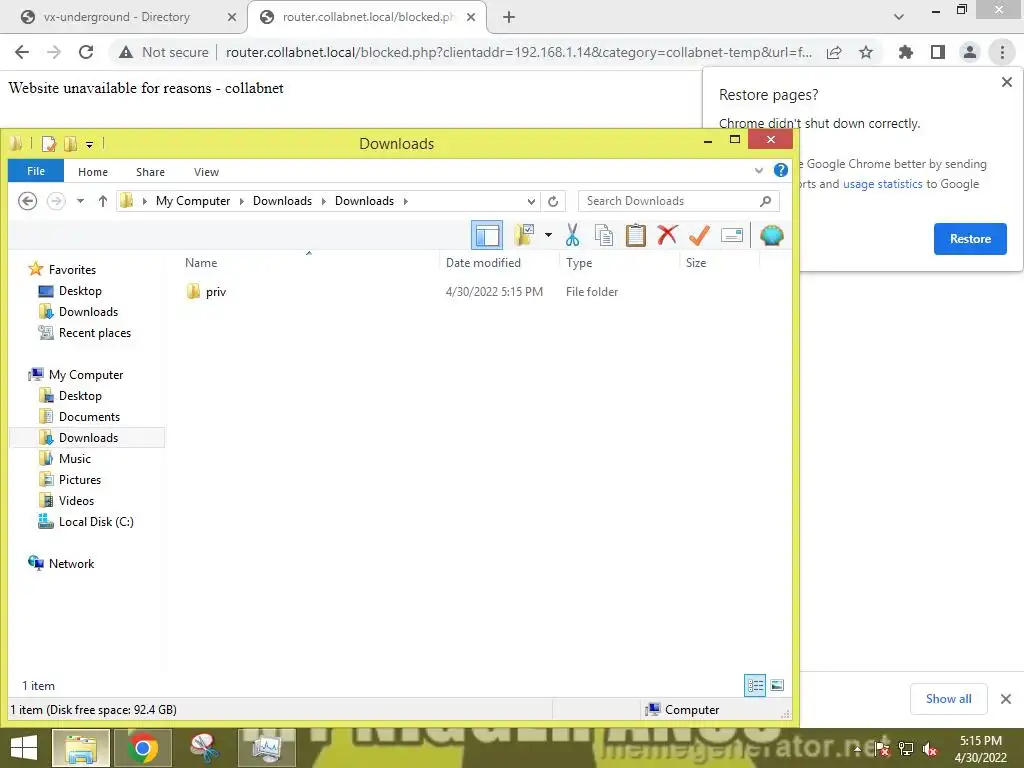The height and width of the screenshot is (768, 1024).
Task: Expand the arrow after My Computer breadcrumb
Action: [x=242, y=201]
